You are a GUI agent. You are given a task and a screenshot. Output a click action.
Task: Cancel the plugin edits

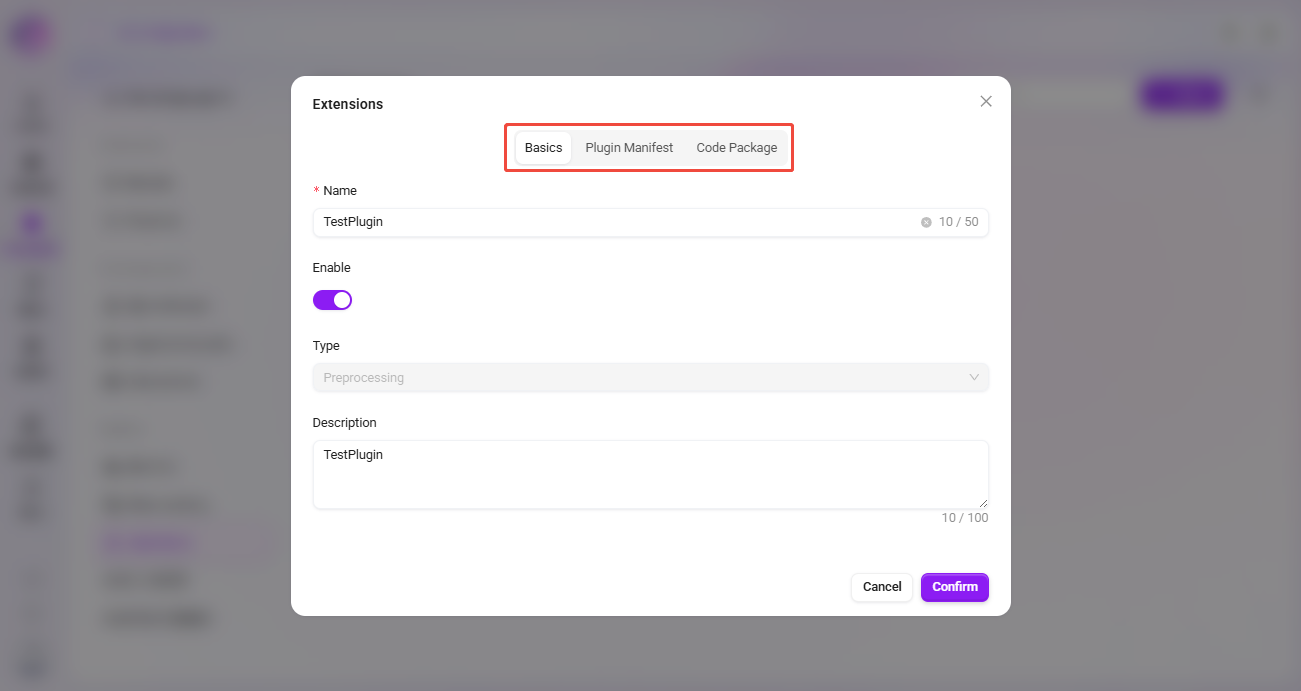click(882, 587)
